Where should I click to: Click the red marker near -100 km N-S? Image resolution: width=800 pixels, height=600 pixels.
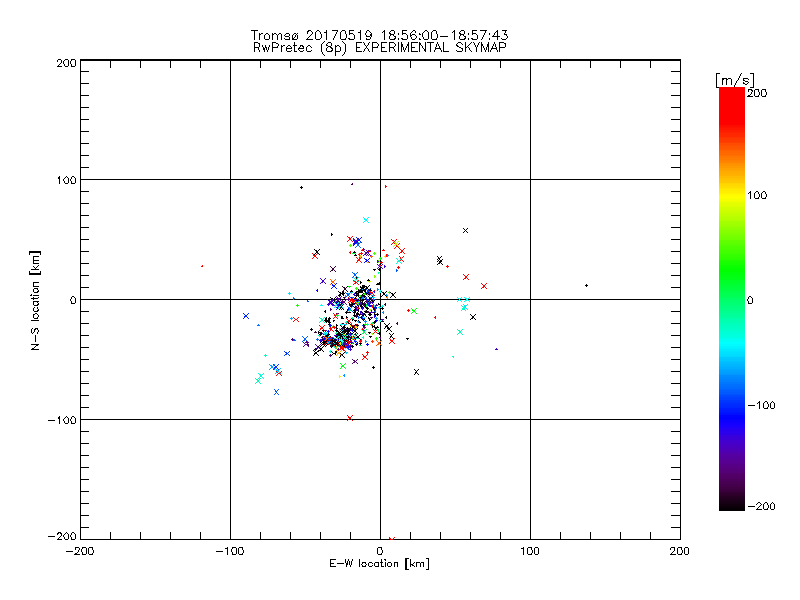pyautogui.click(x=349, y=418)
